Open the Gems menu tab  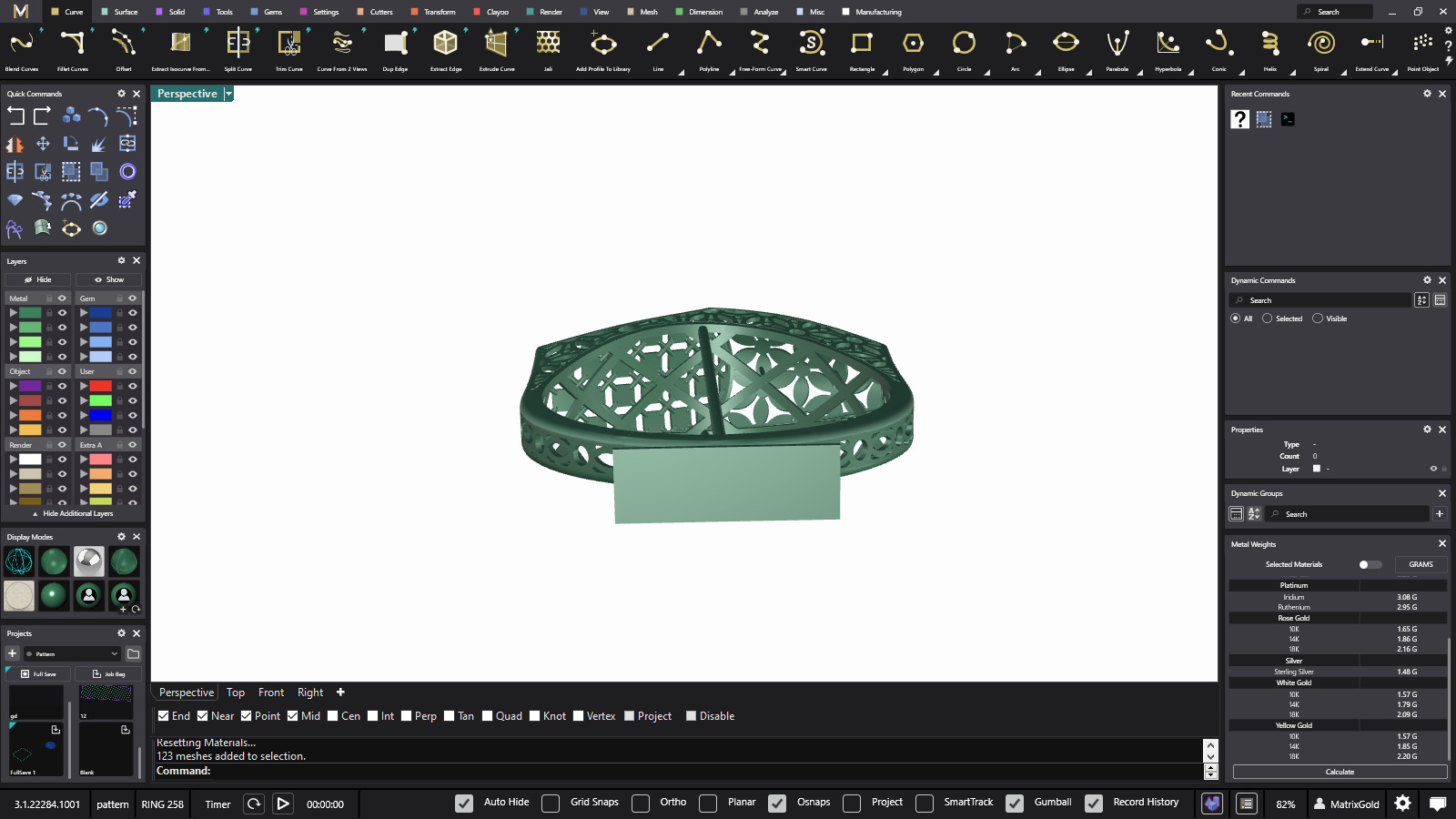267,12
